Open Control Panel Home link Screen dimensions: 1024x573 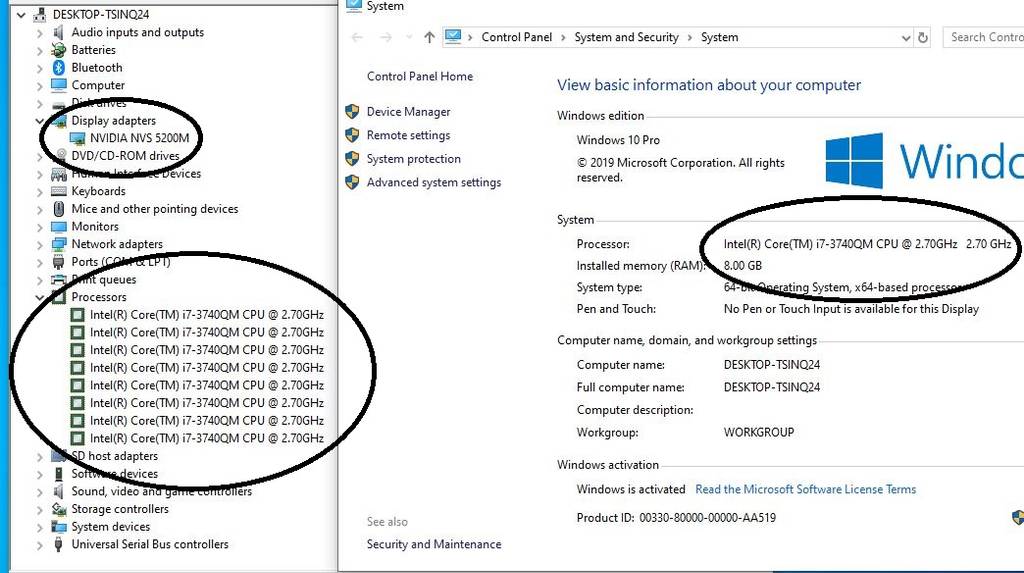click(420, 76)
